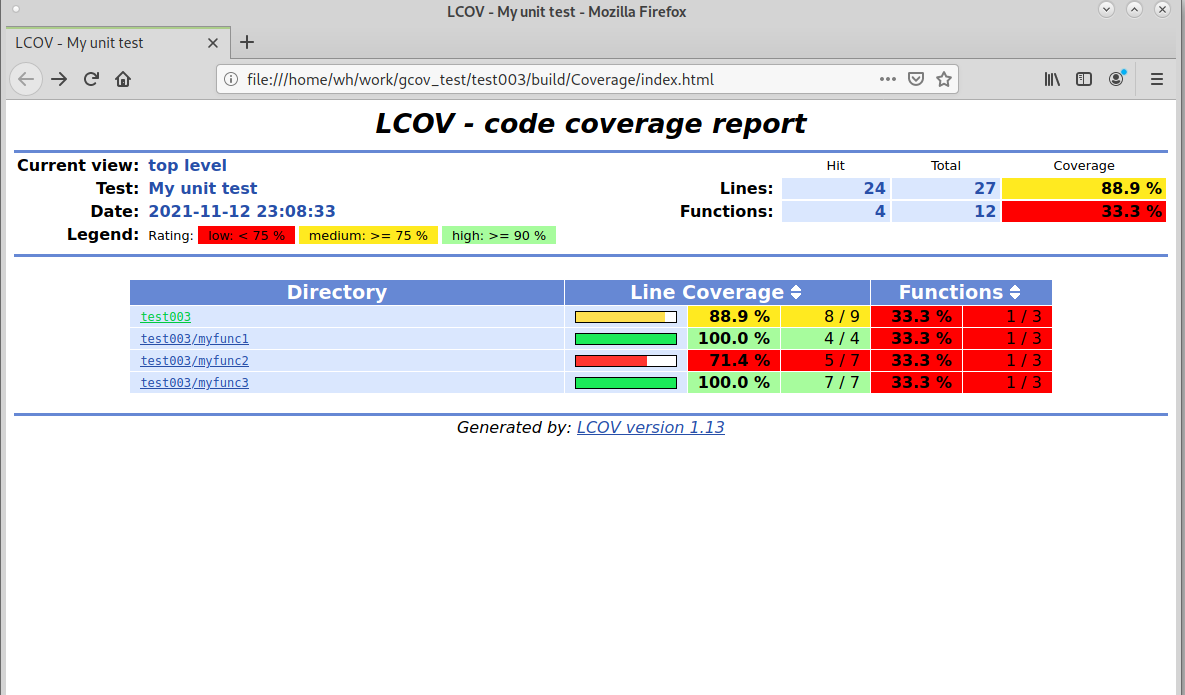This screenshot has width=1185, height=695.
Task: Open the Library button
Action: (x=1052, y=79)
